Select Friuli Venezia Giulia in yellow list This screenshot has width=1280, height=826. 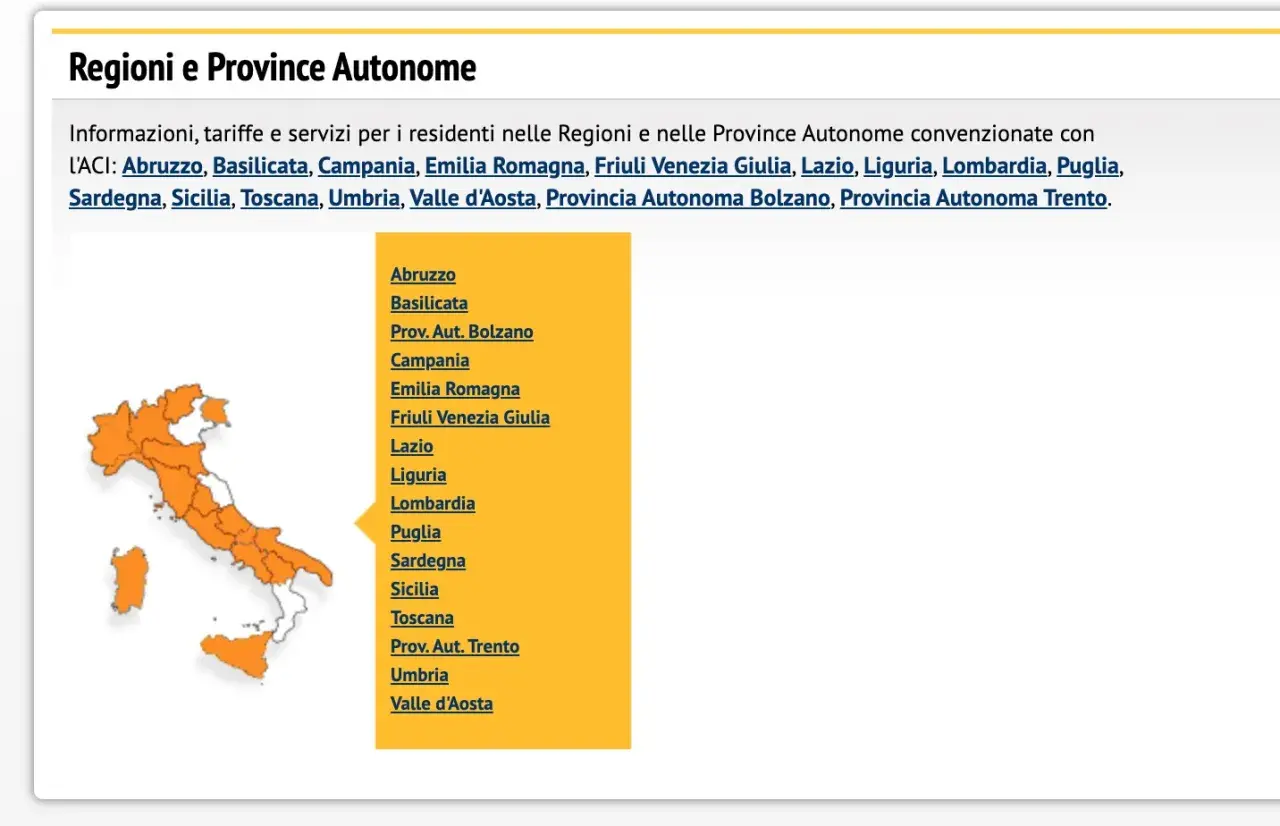click(470, 417)
